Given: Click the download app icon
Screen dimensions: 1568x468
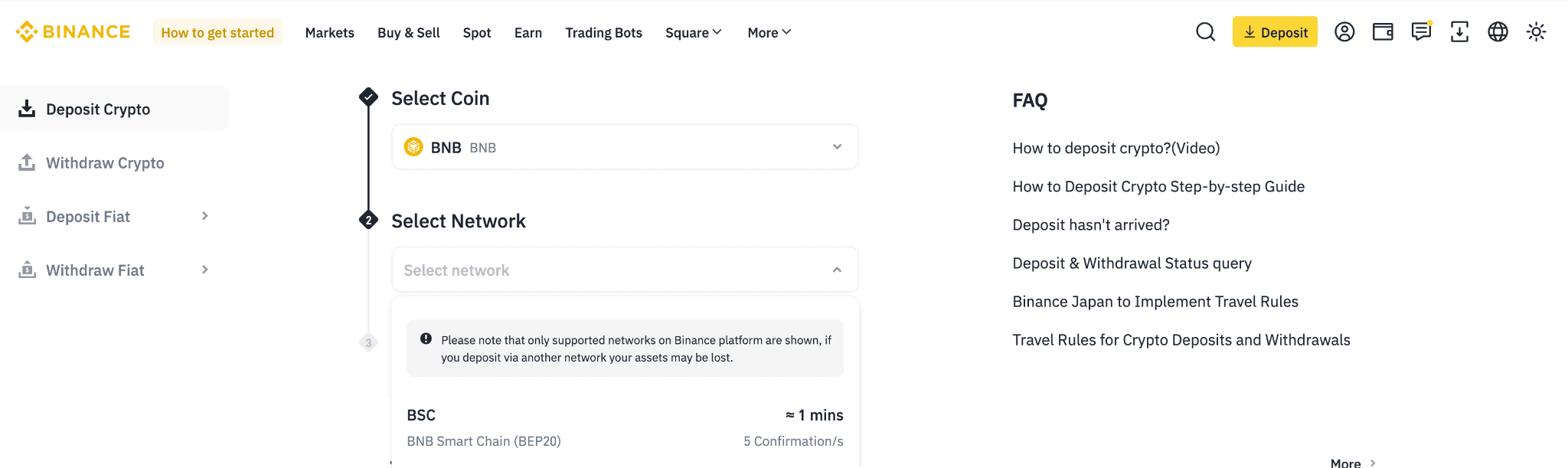Looking at the screenshot, I should click(x=1459, y=32).
